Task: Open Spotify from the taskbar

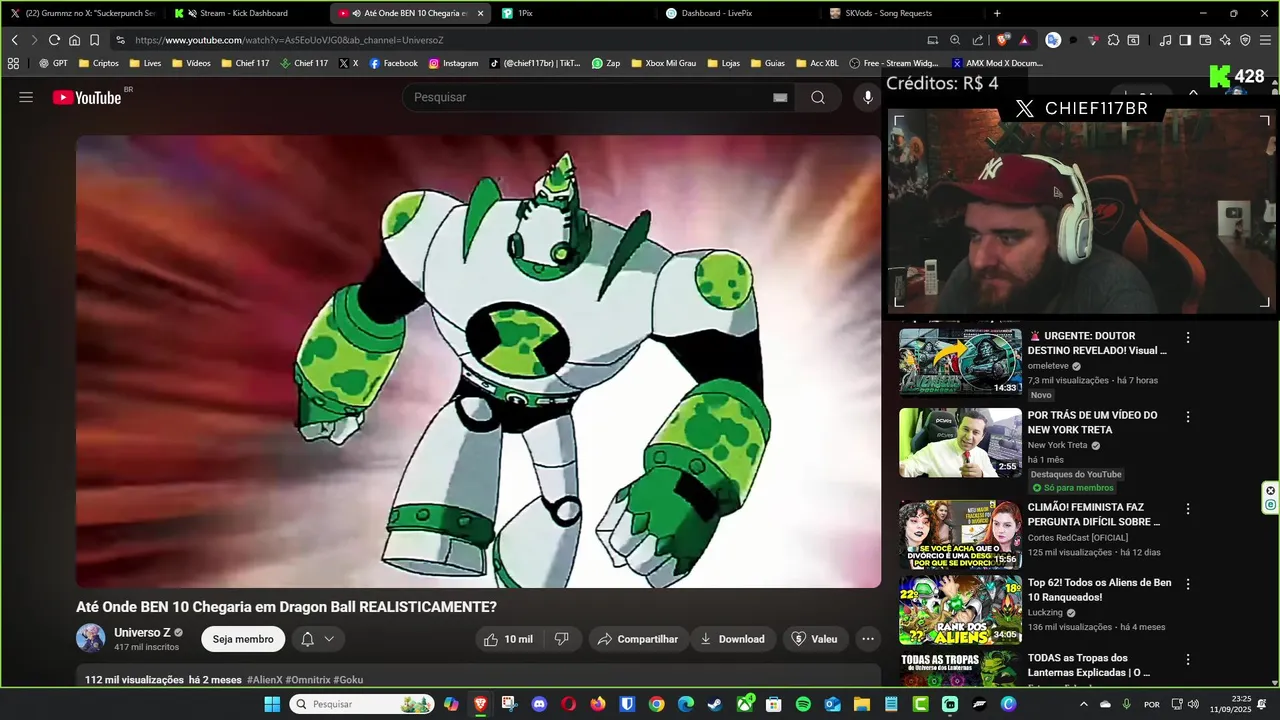Action: pos(803,704)
